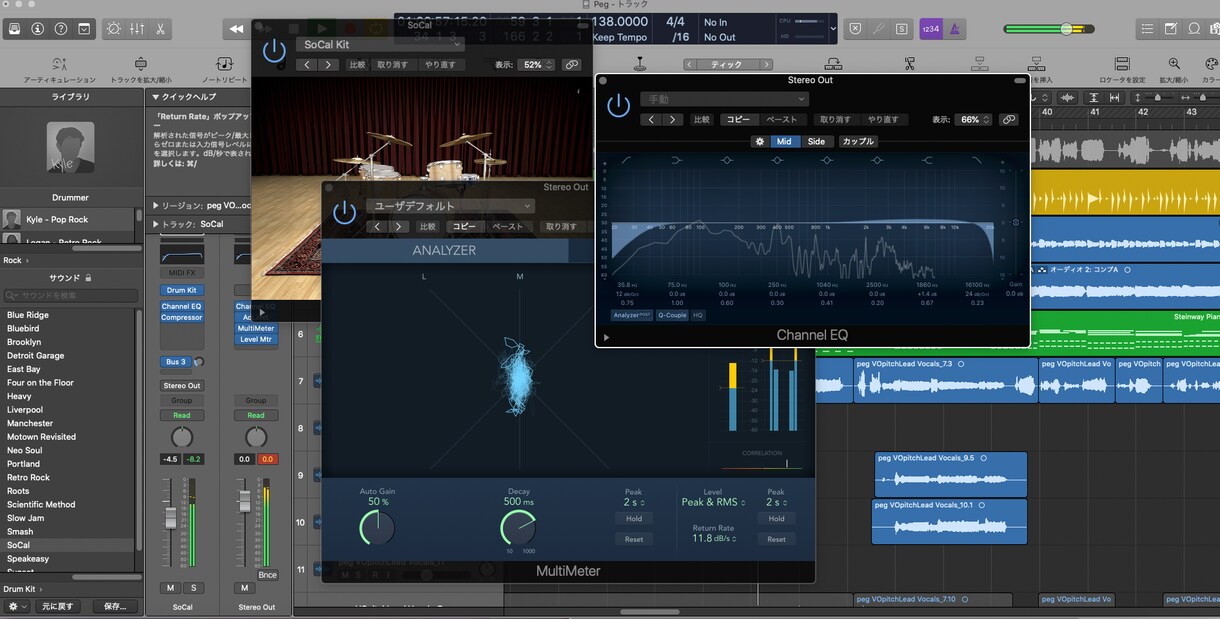Select Detroit Garage in sound list
The image size is (1220, 619).
pyautogui.click(x=36, y=355)
